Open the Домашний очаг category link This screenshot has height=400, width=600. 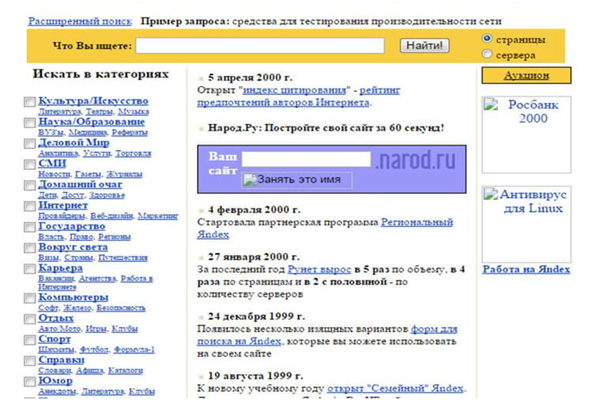pyautogui.click(x=80, y=184)
